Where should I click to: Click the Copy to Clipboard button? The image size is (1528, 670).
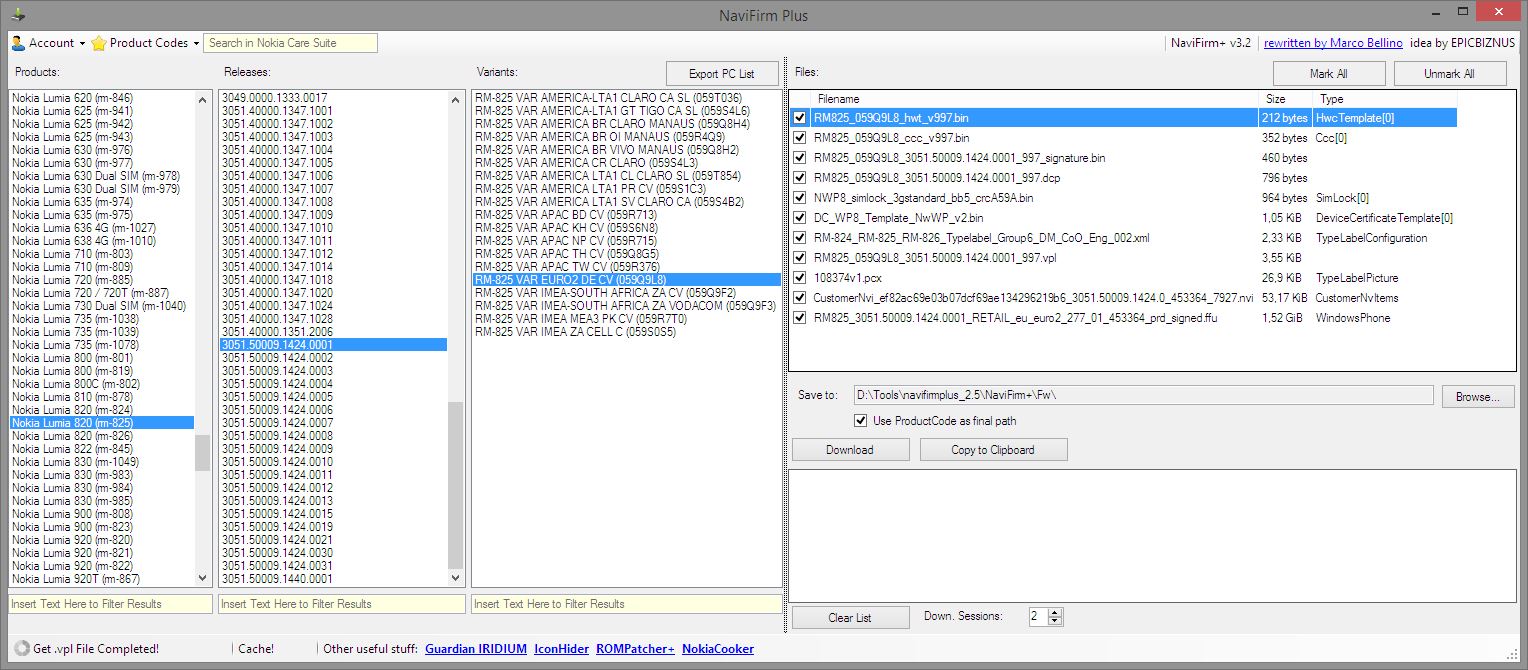pos(992,450)
